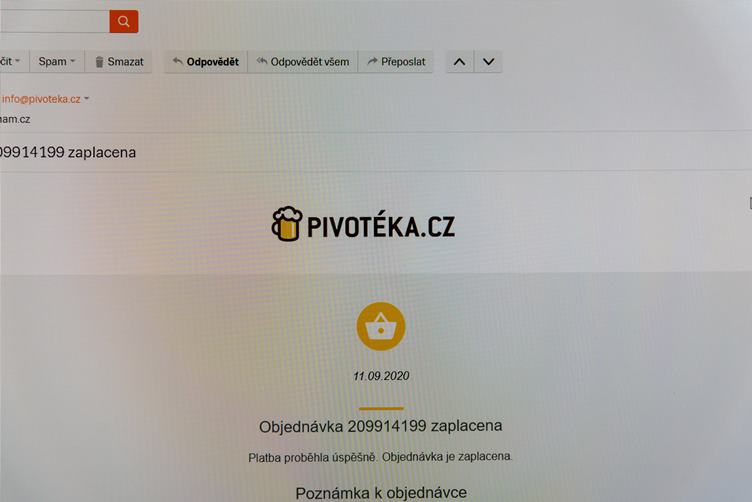This screenshot has width=752, height=502.
Task: Click the forward arrow icon
Action: coord(372,61)
